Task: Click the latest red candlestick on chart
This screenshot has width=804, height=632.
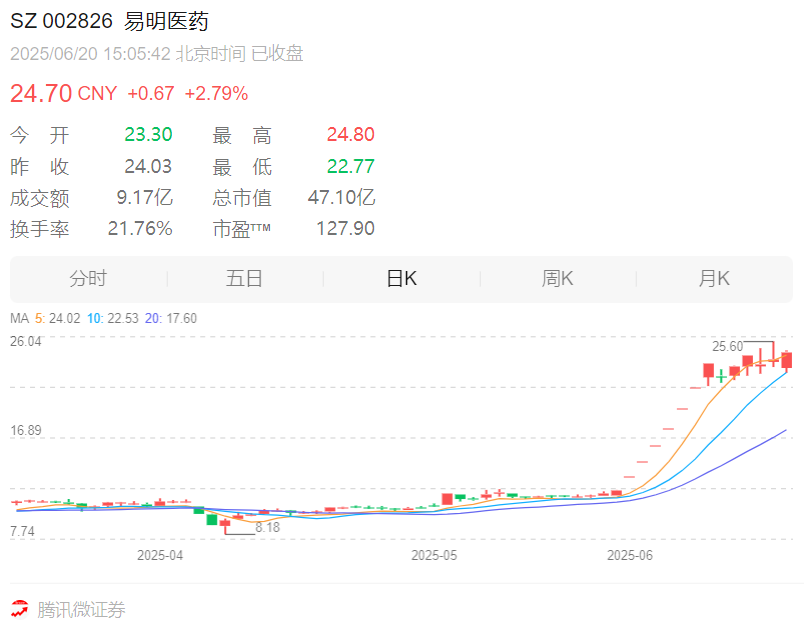Action: click(787, 360)
